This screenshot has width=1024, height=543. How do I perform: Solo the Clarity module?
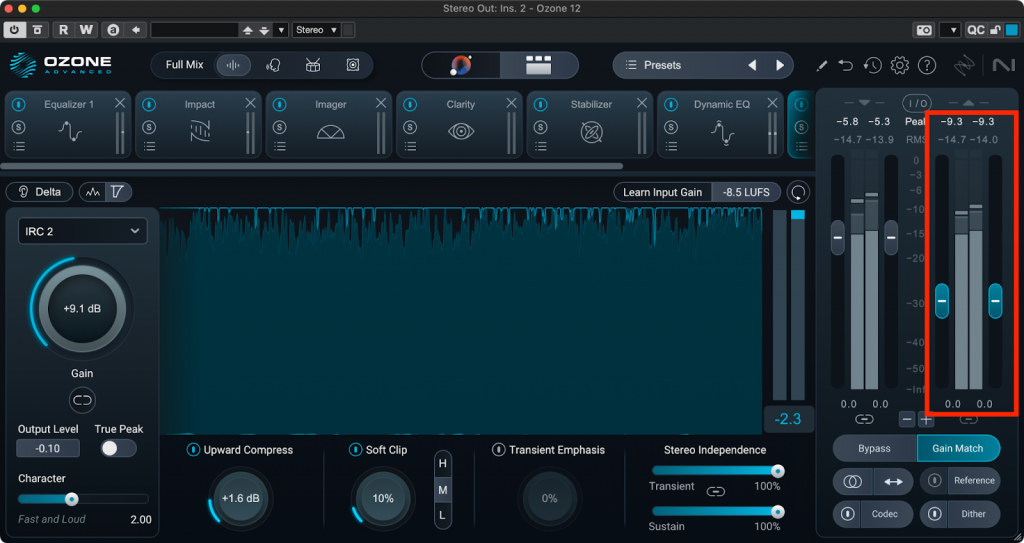click(x=410, y=127)
